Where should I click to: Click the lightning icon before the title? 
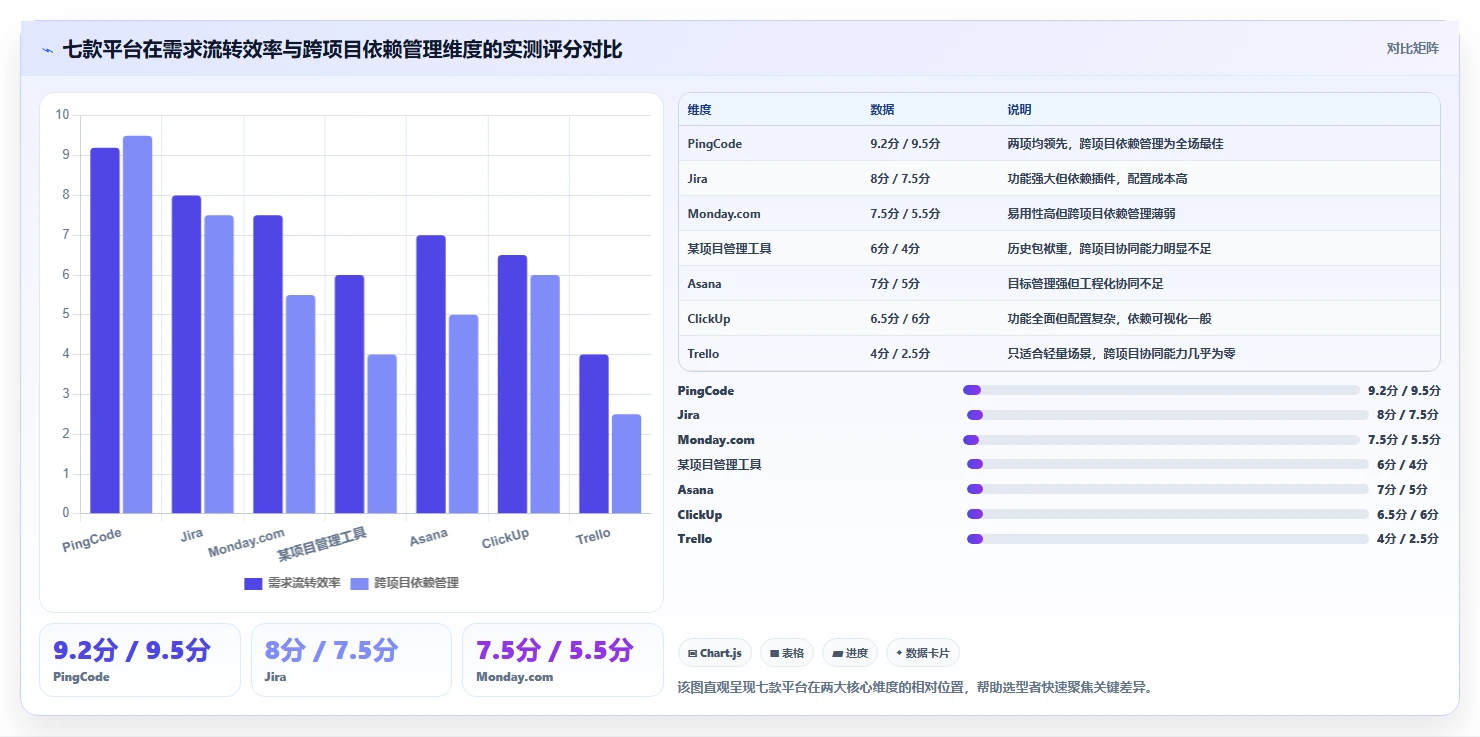(x=47, y=50)
